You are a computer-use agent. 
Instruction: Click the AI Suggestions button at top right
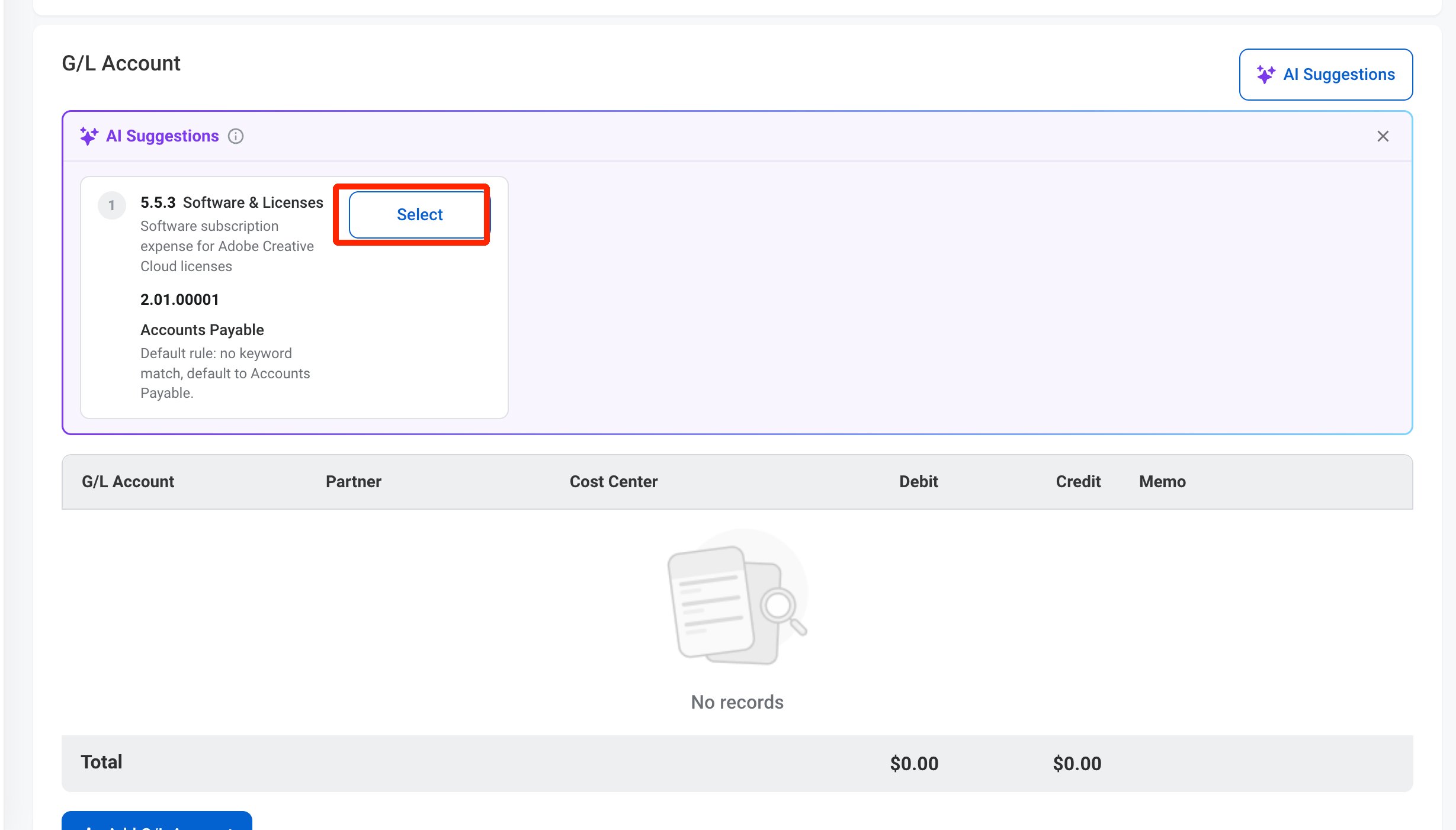pos(1325,75)
